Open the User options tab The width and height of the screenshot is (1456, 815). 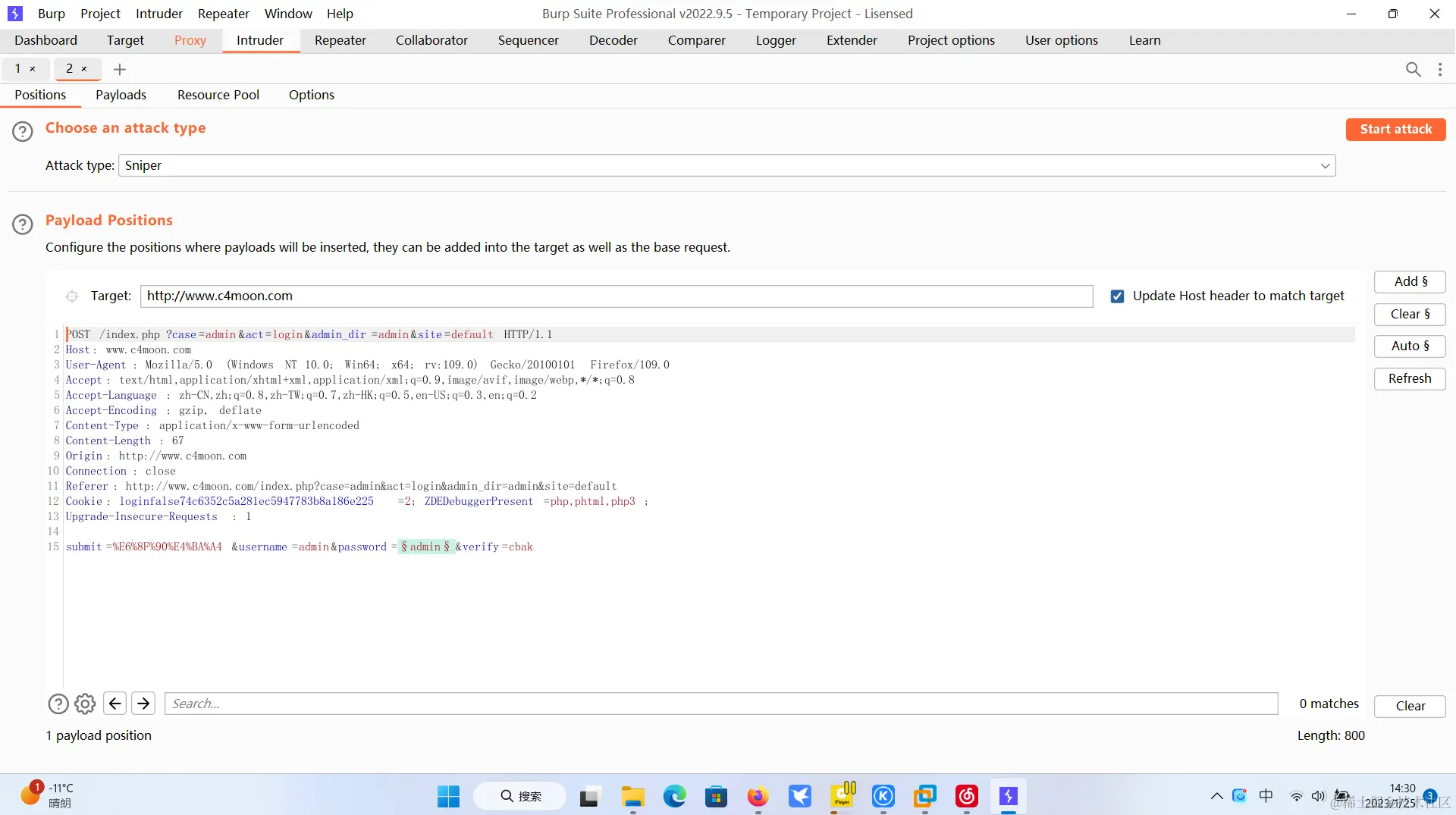pyautogui.click(x=1062, y=40)
